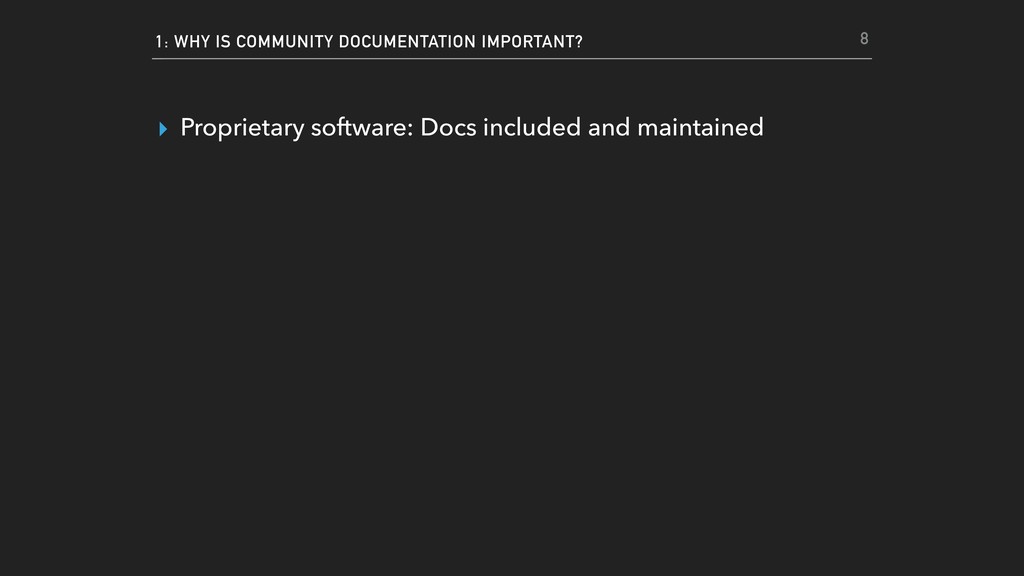The height and width of the screenshot is (576, 1024).
Task: Click the slide header title text
Action: tap(368, 41)
